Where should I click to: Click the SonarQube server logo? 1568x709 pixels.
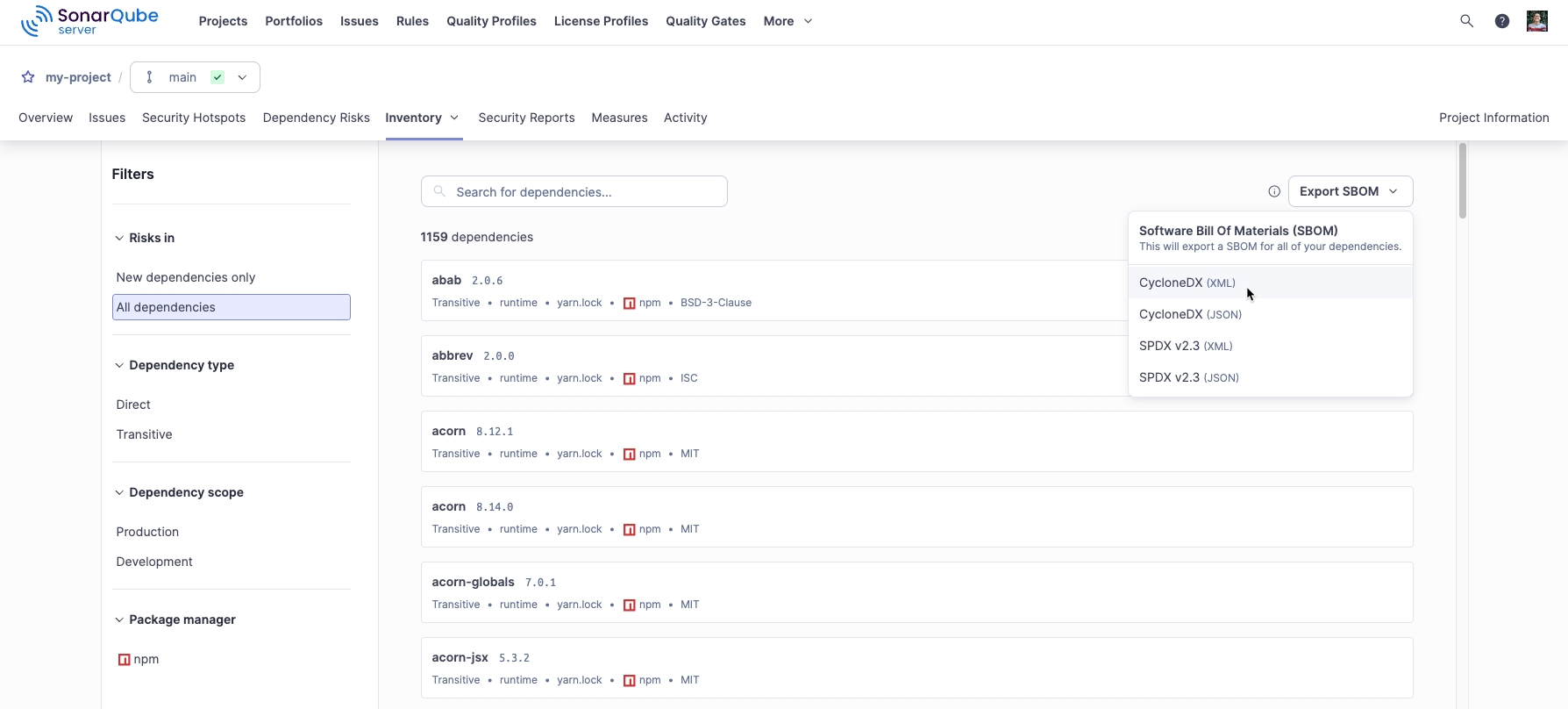(89, 21)
